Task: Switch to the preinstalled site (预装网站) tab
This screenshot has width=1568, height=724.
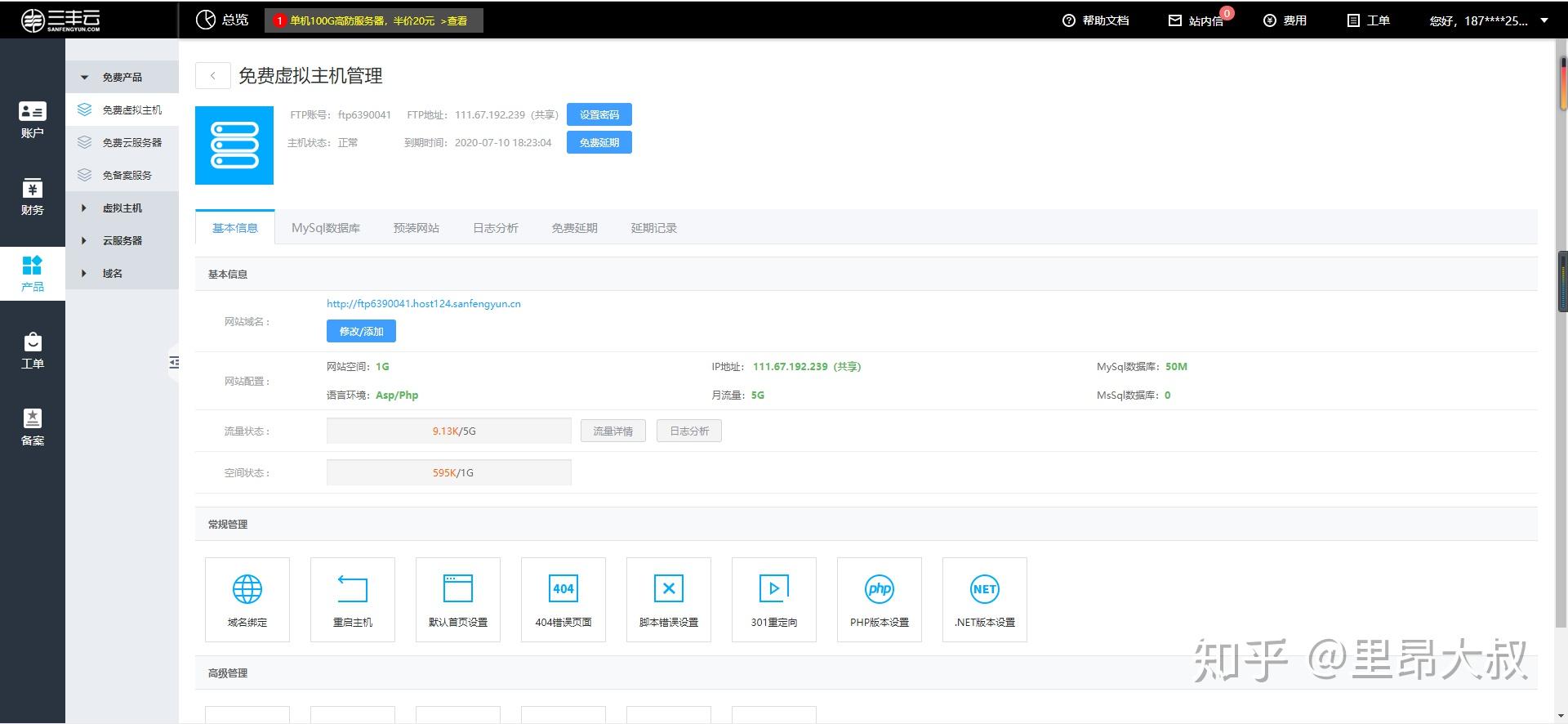Action: [x=416, y=228]
